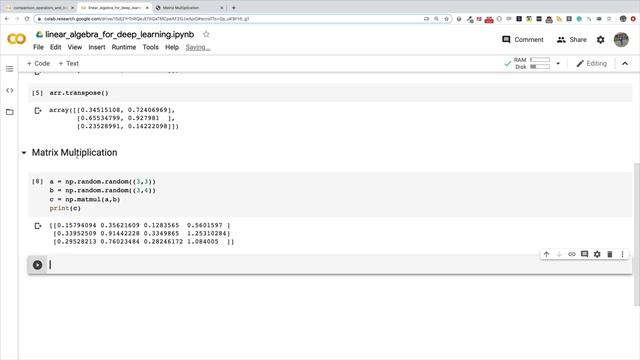
Task: Click the c = np.matmul(a,b) line
Action: click(x=85, y=200)
